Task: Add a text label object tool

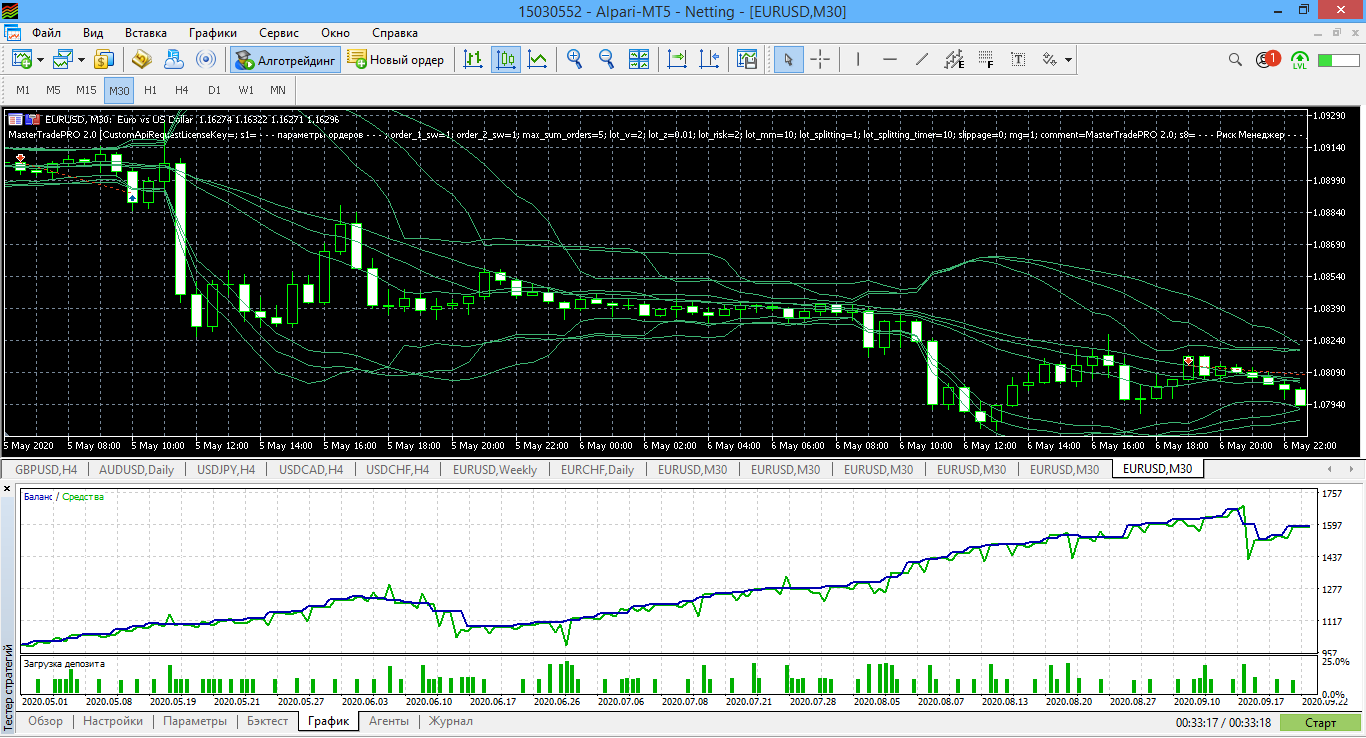Action: pos(1018,60)
